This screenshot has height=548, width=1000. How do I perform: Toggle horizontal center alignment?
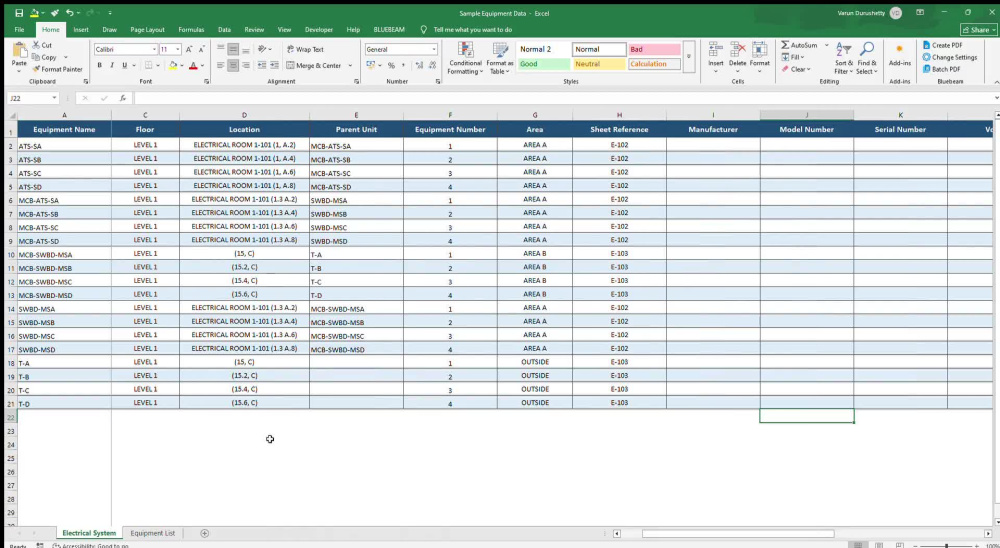click(x=233, y=65)
